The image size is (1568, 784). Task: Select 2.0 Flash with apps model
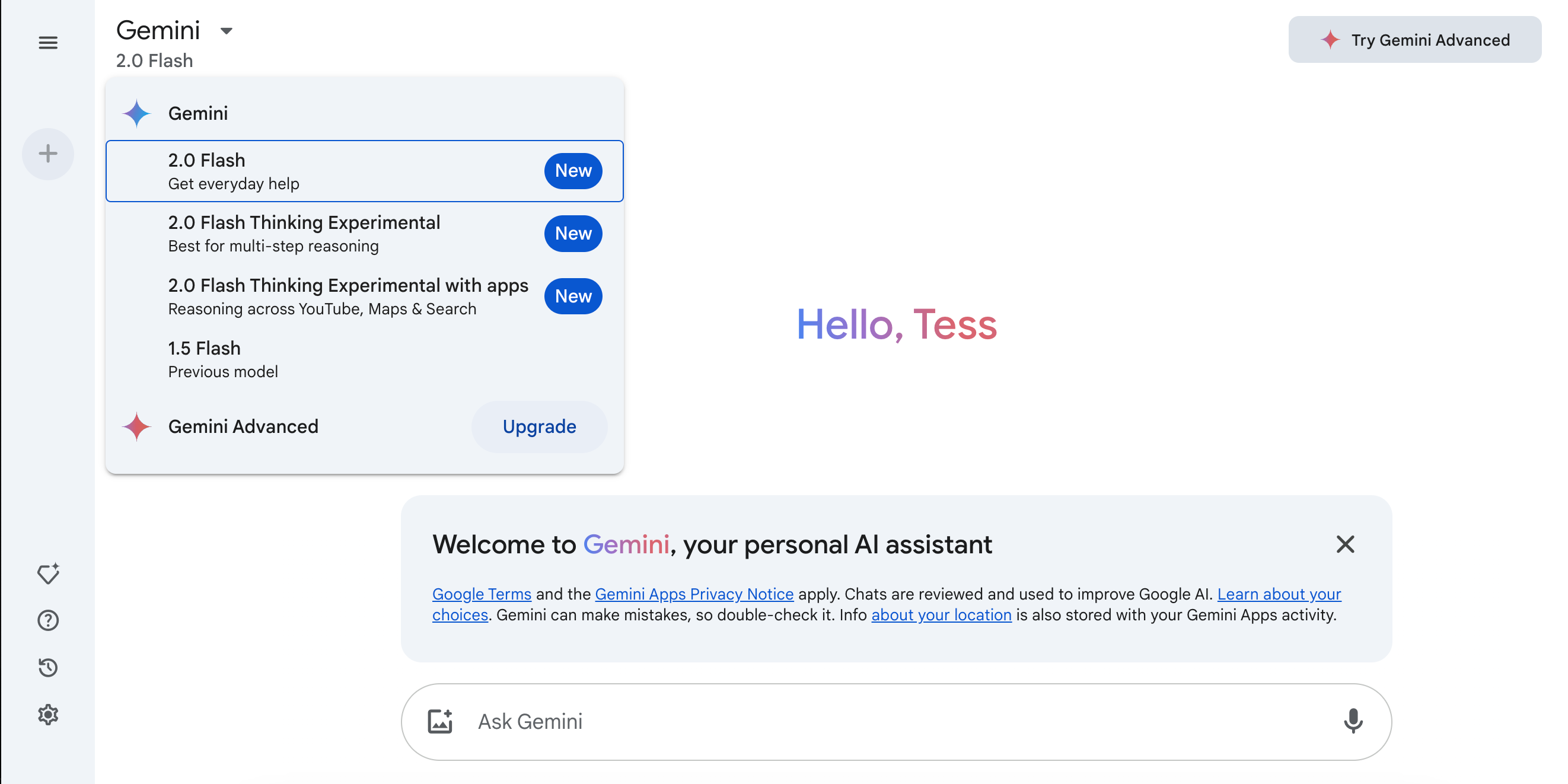348,296
